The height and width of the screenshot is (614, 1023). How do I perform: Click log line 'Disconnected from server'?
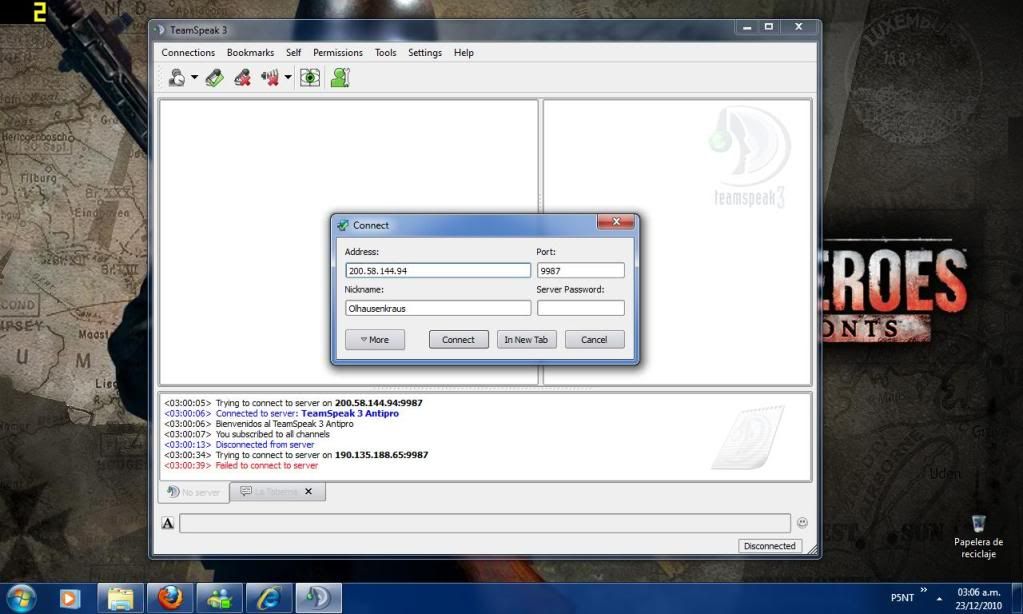tap(265, 444)
